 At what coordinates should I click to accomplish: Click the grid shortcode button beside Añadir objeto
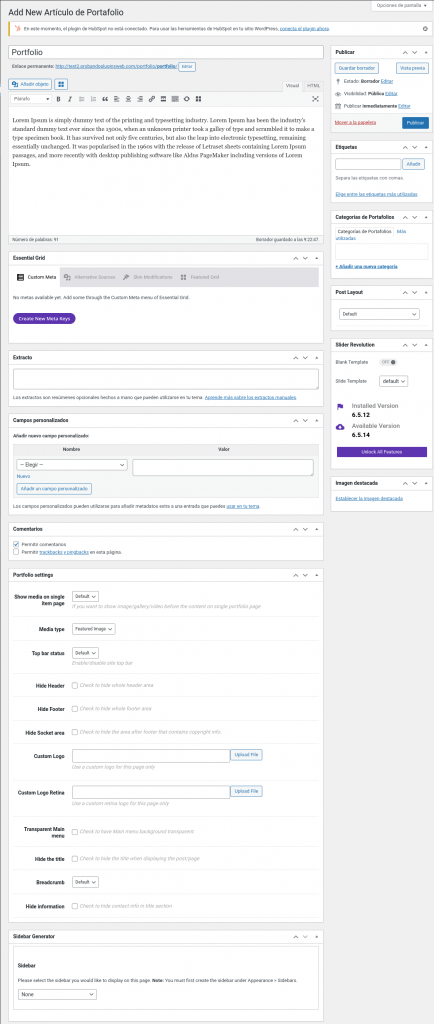(60, 84)
